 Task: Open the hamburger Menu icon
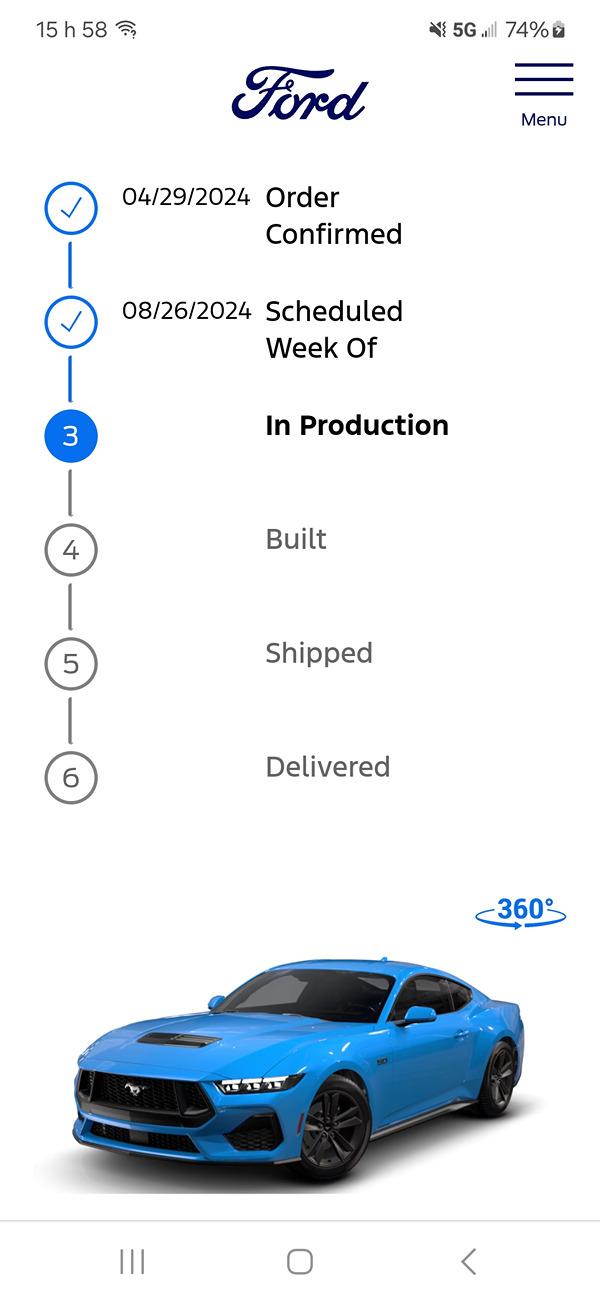[544, 79]
